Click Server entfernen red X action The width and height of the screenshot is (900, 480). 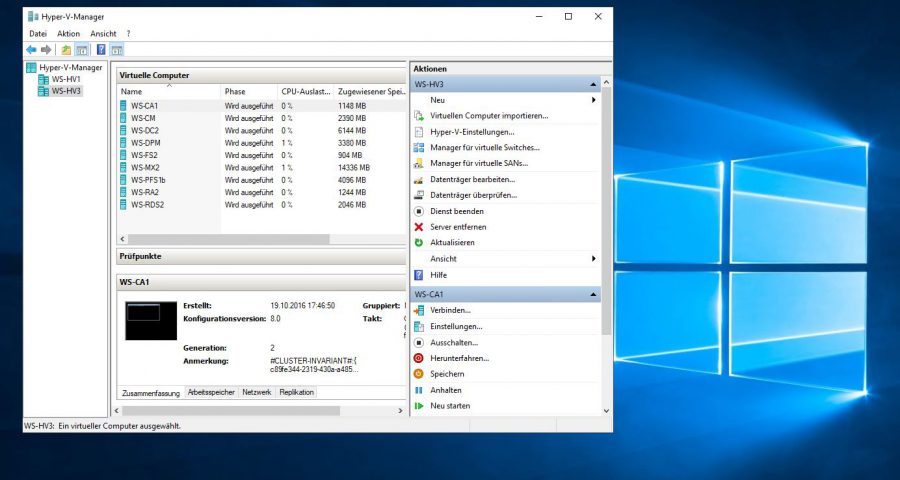pos(458,227)
